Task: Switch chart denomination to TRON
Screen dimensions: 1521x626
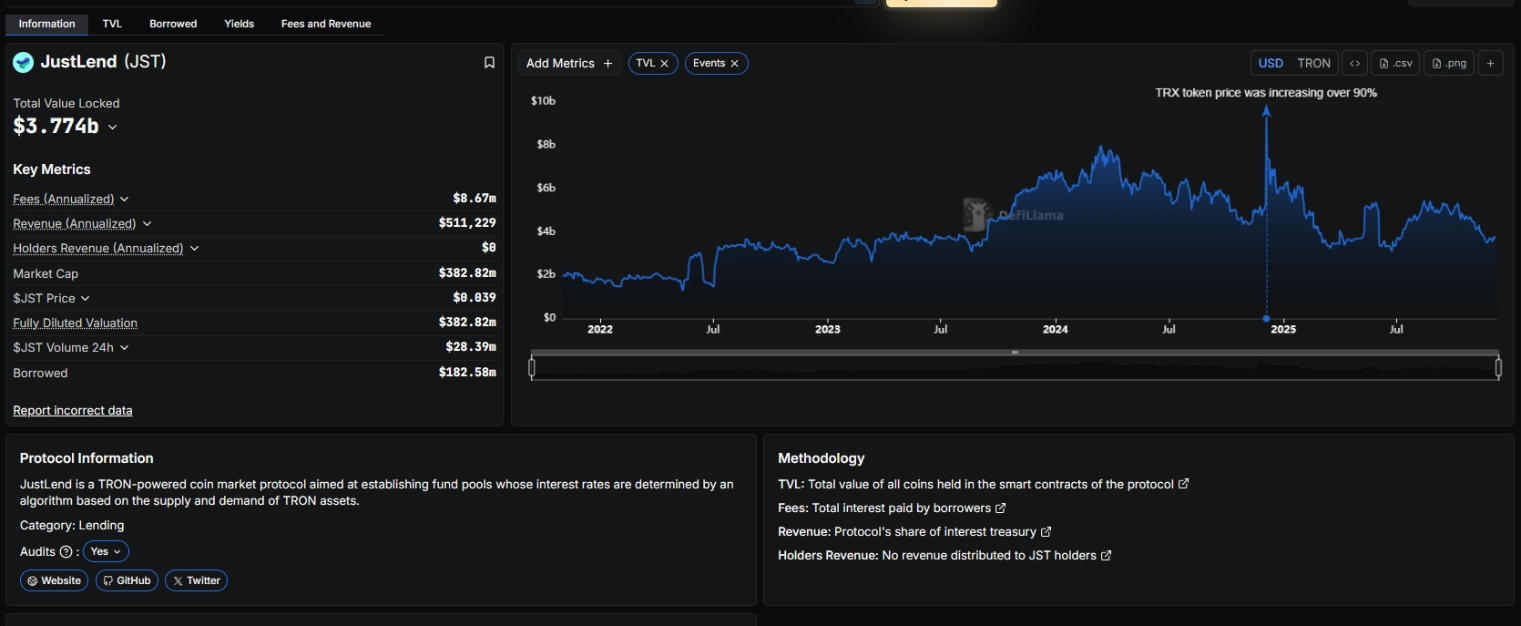Action: pos(1313,63)
